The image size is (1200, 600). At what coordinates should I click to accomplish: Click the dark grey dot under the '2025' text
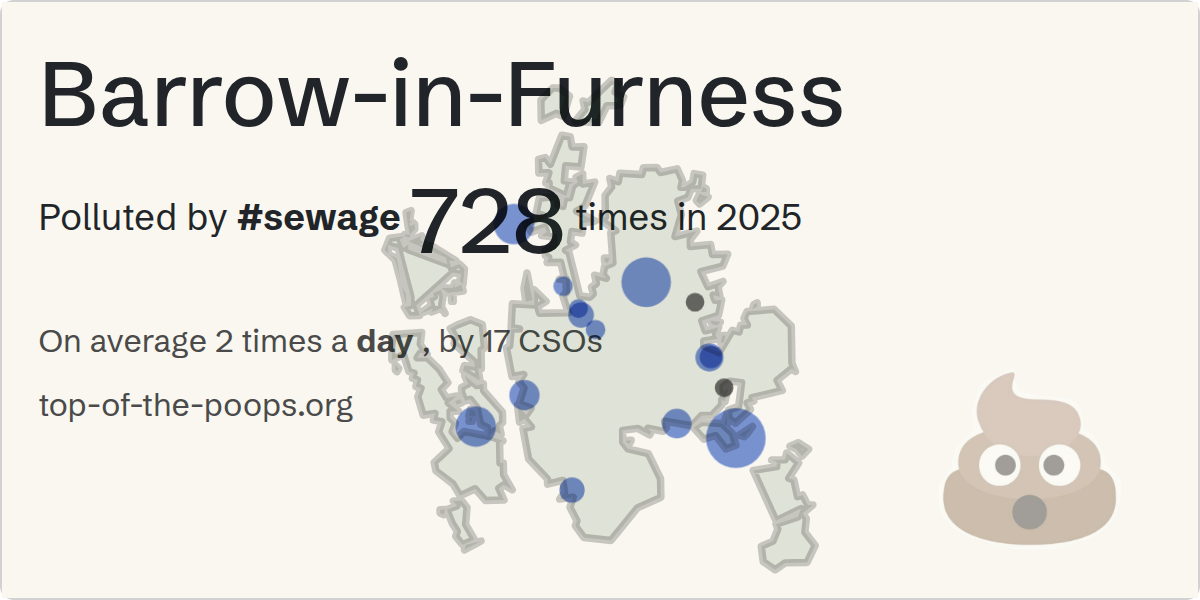(695, 301)
